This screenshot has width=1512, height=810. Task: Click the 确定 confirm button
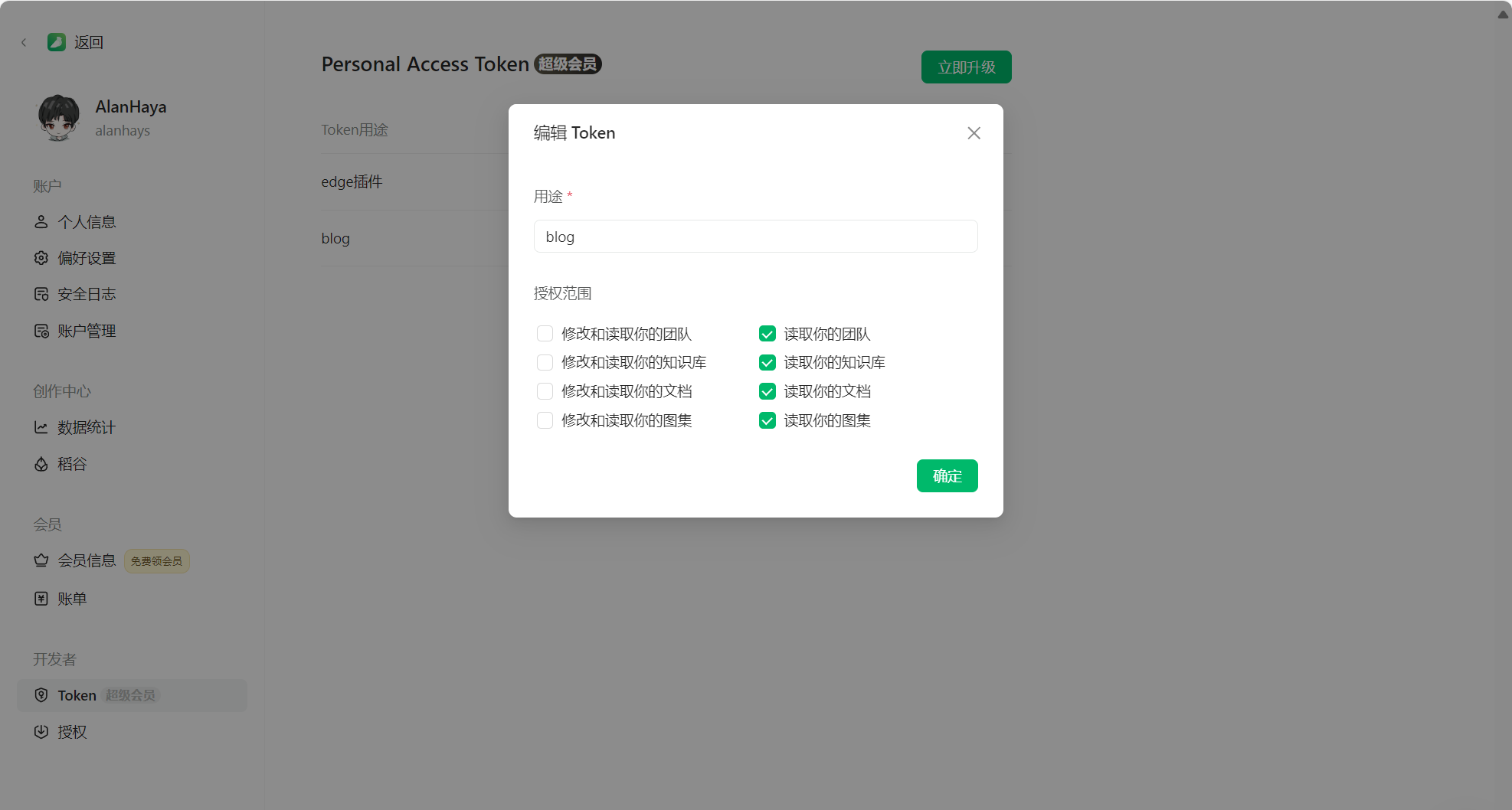(947, 476)
